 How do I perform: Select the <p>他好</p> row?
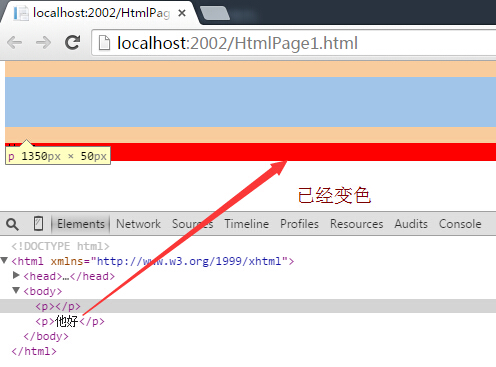pos(70,321)
